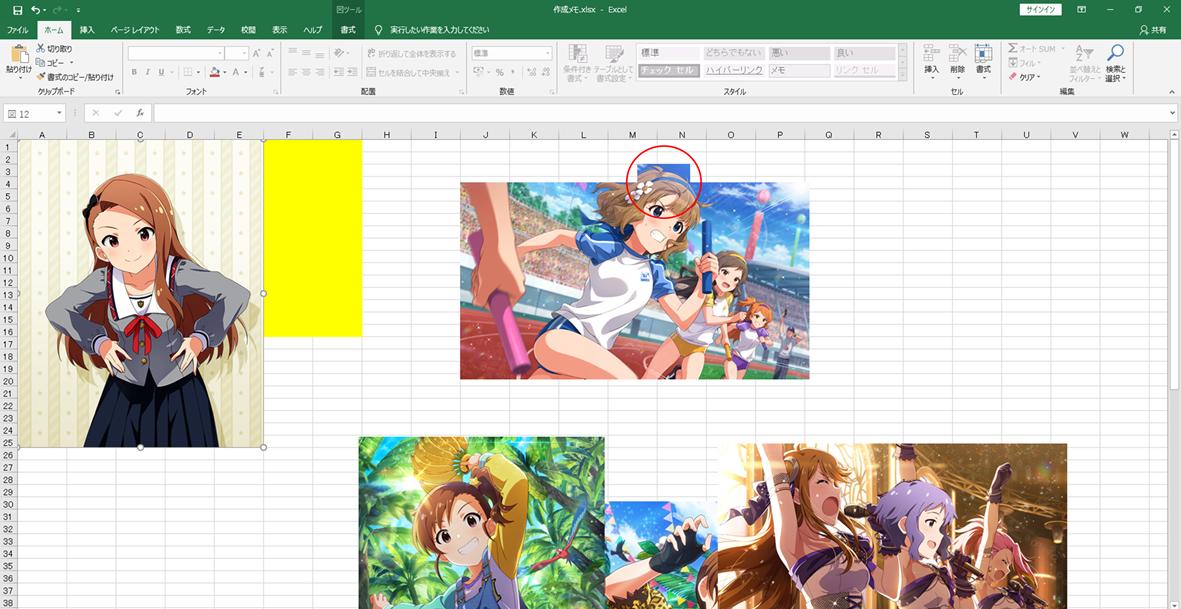Open the ファイル tab
This screenshot has height=609, width=1181.
click(x=17, y=30)
